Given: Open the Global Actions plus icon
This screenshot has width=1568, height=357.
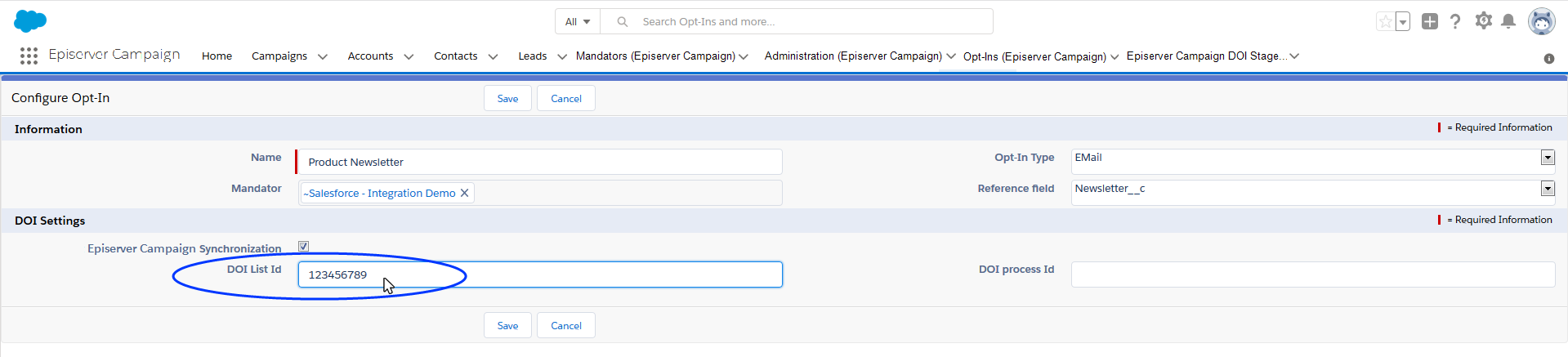Looking at the screenshot, I should 1430,21.
